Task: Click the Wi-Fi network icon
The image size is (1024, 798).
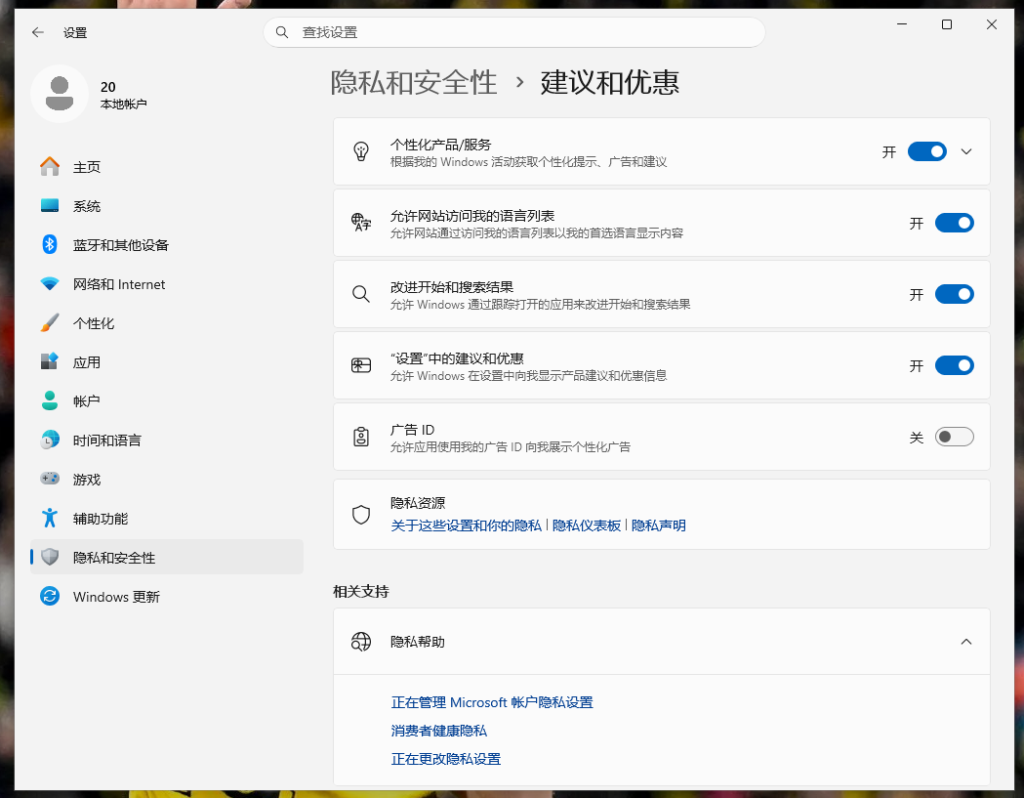Action: pyautogui.click(x=50, y=283)
